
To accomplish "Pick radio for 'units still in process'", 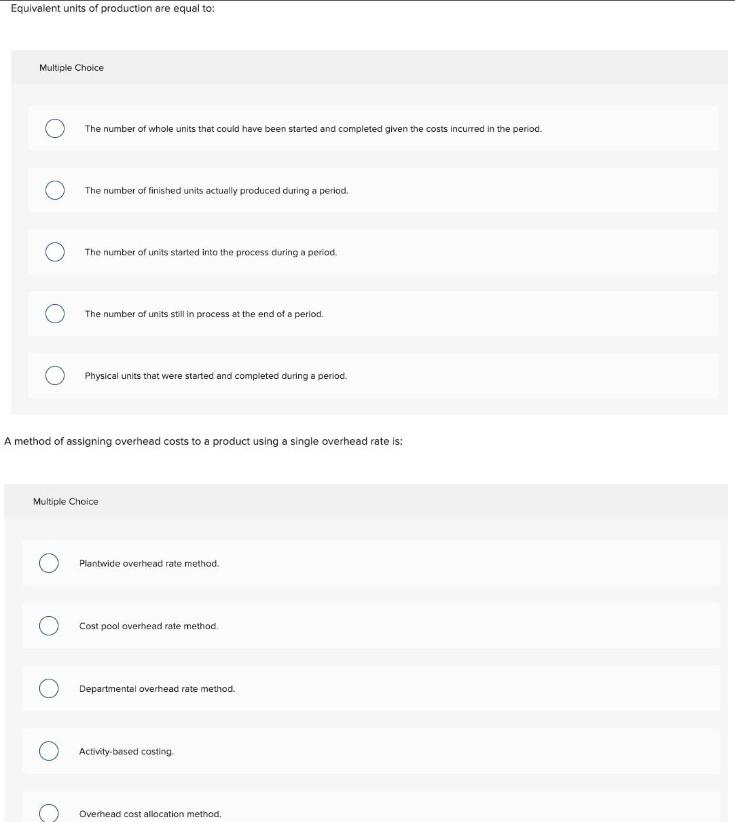I will pos(56,314).
